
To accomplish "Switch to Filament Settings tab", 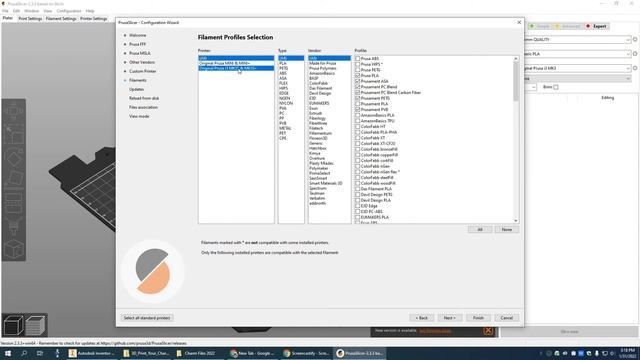I will point(61,19).
